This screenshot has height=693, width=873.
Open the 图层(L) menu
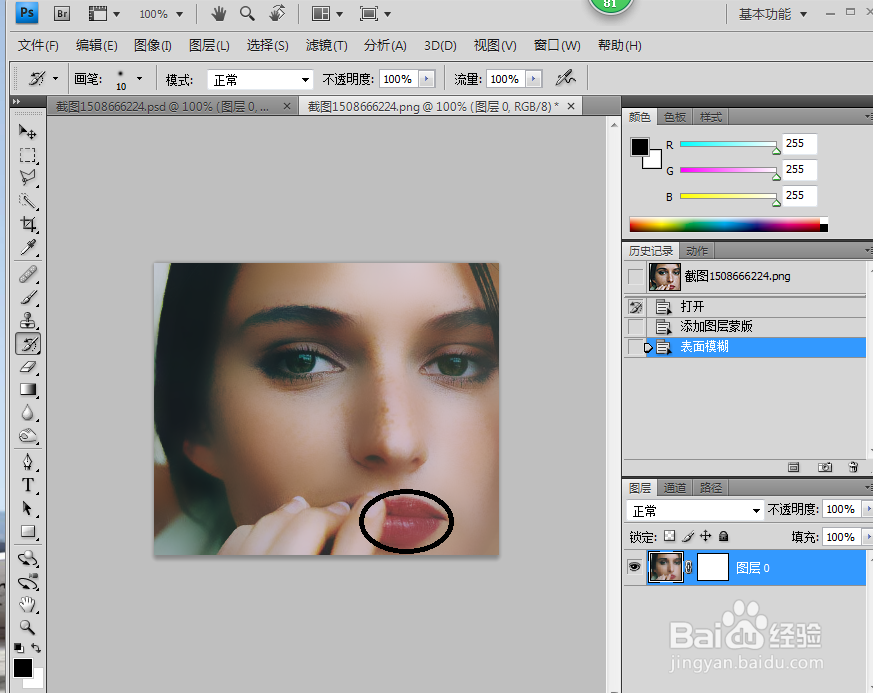pyautogui.click(x=209, y=46)
